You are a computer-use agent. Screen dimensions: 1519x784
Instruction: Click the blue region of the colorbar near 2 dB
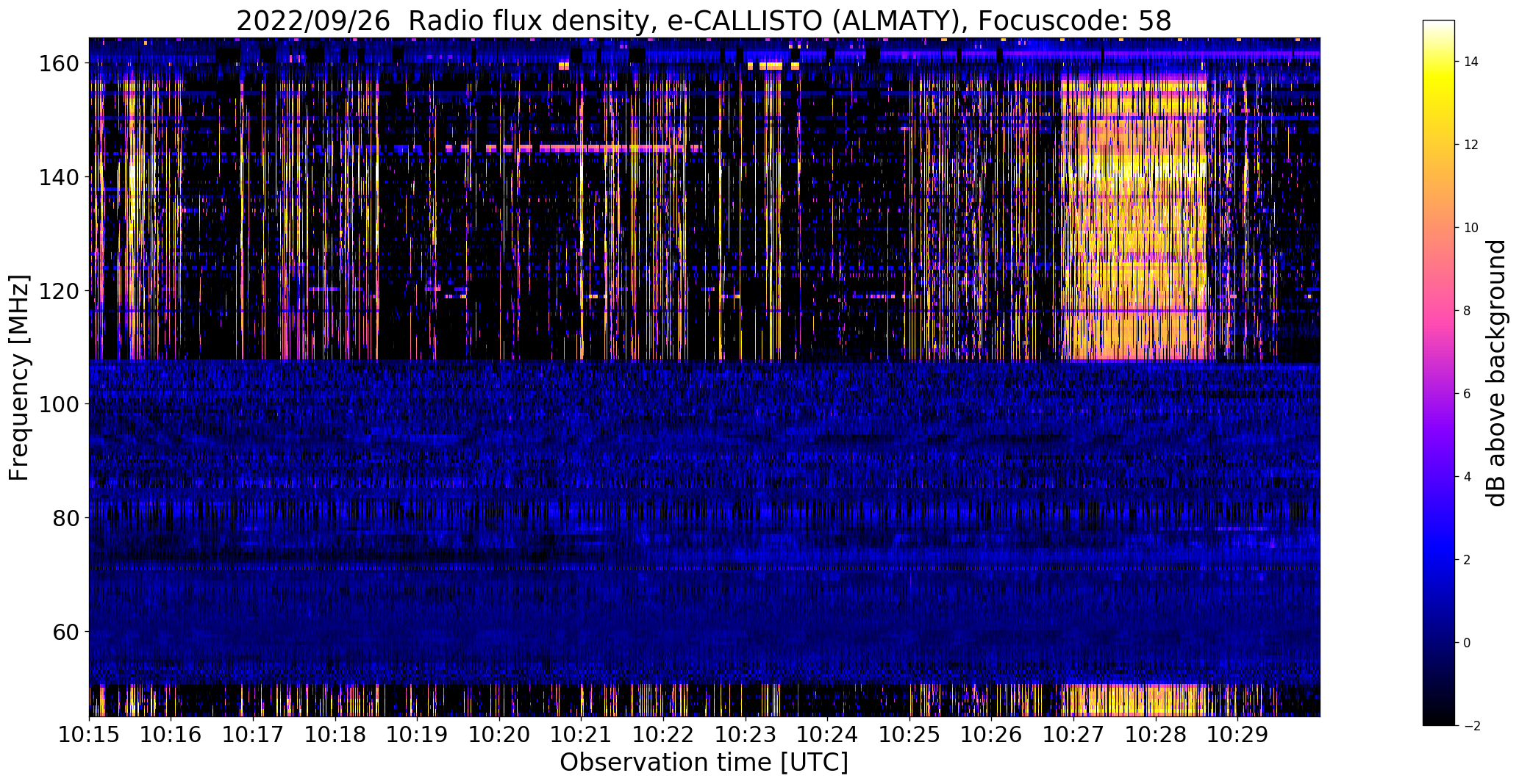[1439, 560]
